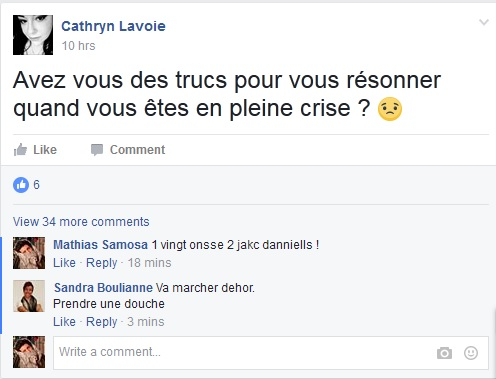The width and height of the screenshot is (496, 379).
Task: Click the thumbs-up Like icon under post
Action: click(20, 150)
